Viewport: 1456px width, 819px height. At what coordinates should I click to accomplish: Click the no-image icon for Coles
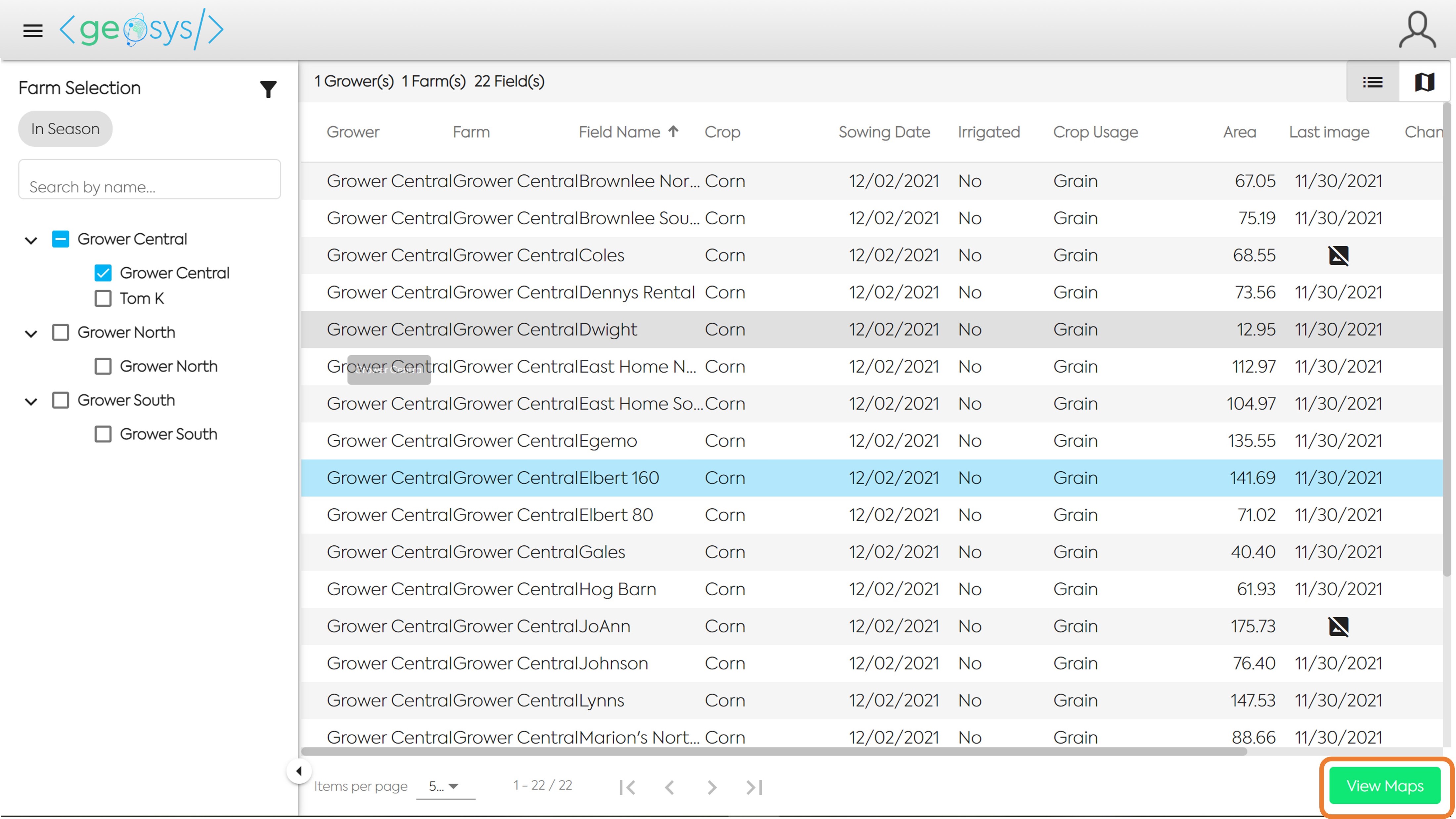pyautogui.click(x=1338, y=255)
